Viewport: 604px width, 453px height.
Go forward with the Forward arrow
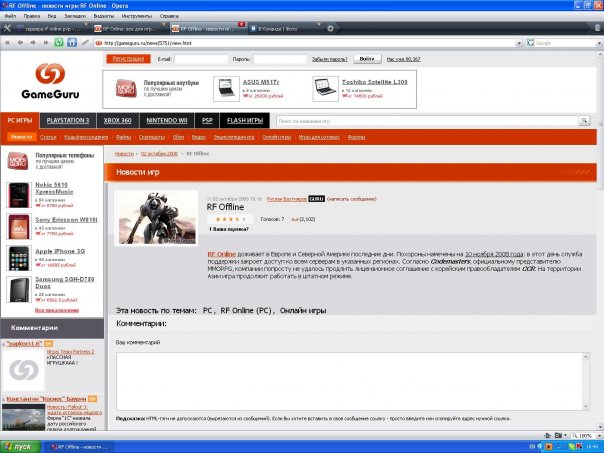[x=33, y=43]
